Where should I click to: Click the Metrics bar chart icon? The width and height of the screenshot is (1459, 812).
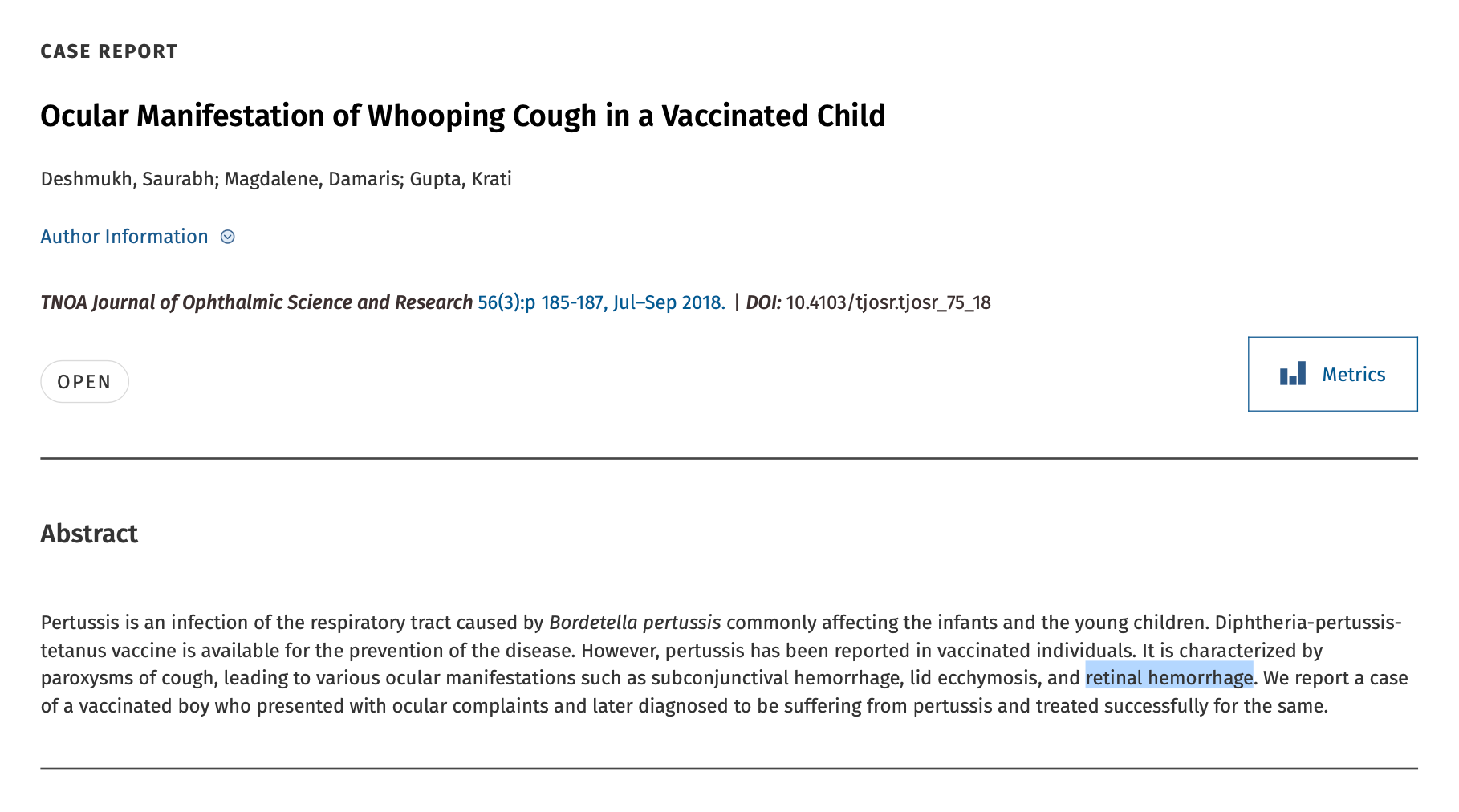point(1293,374)
